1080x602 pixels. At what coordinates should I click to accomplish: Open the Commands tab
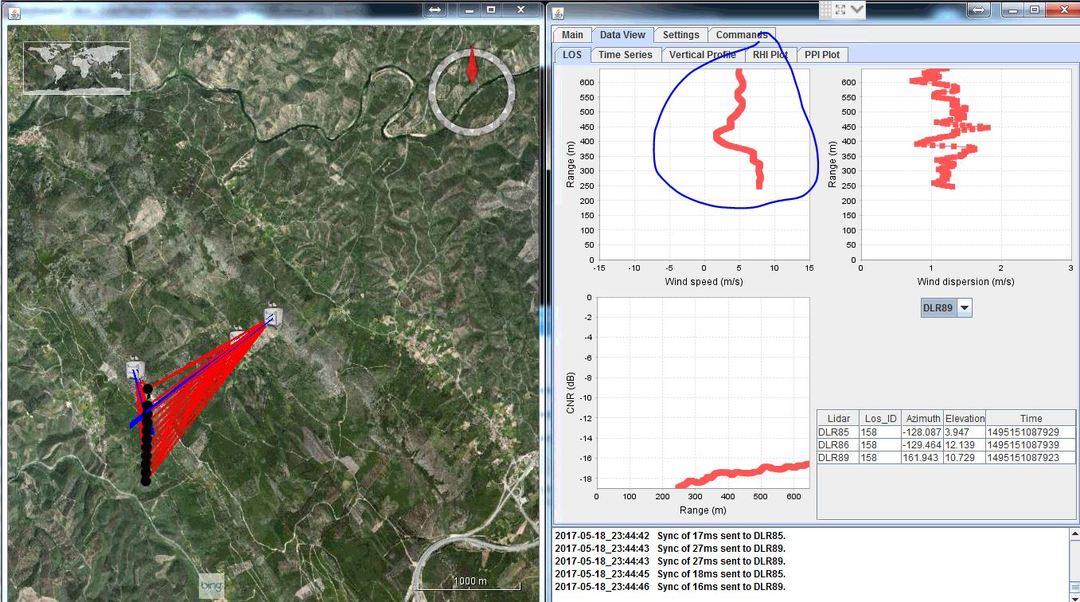tap(741, 35)
